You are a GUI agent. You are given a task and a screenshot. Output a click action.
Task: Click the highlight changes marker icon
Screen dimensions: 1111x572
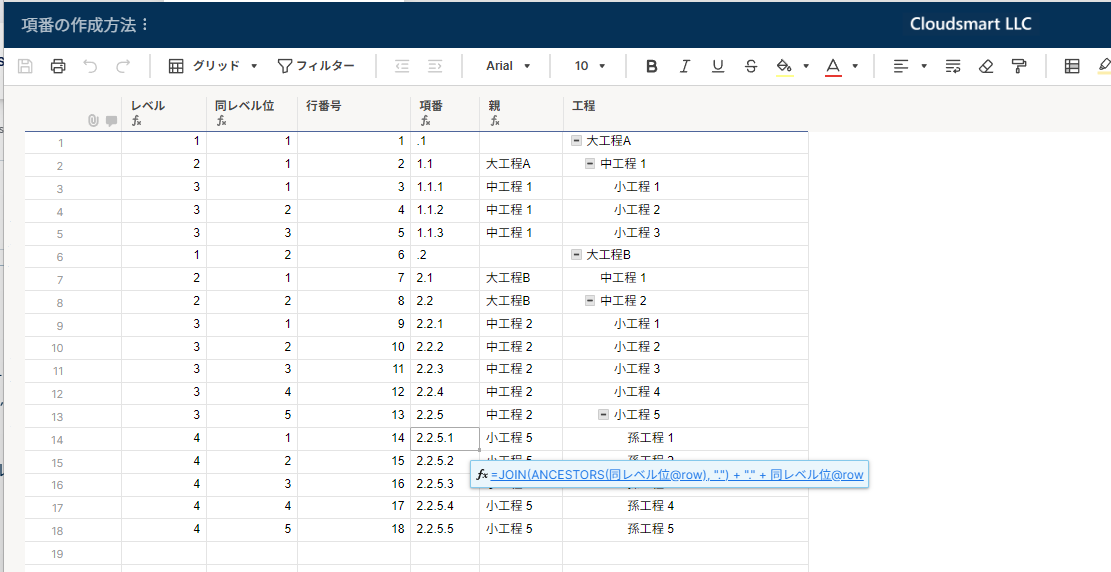[x=1104, y=66]
